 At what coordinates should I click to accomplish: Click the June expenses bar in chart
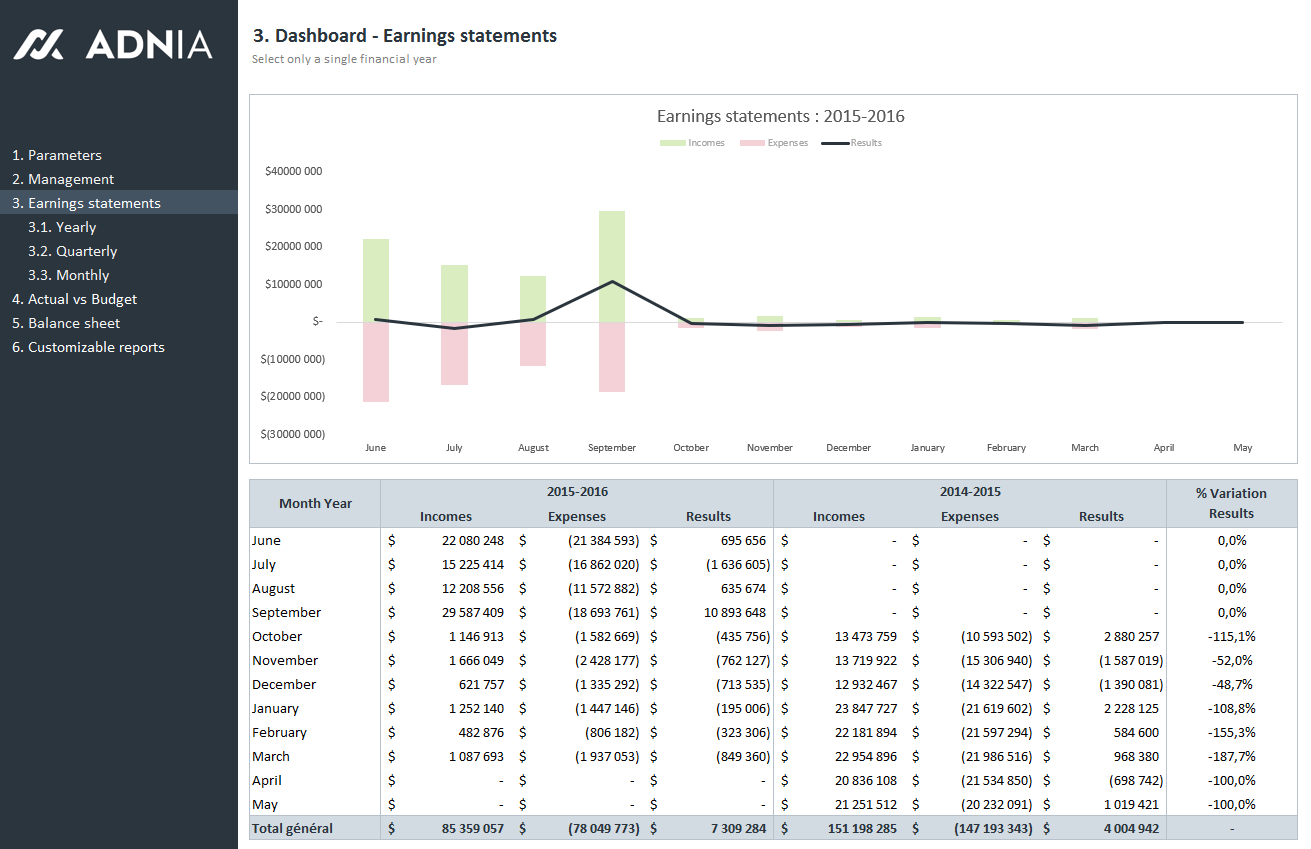(x=376, y=361)
